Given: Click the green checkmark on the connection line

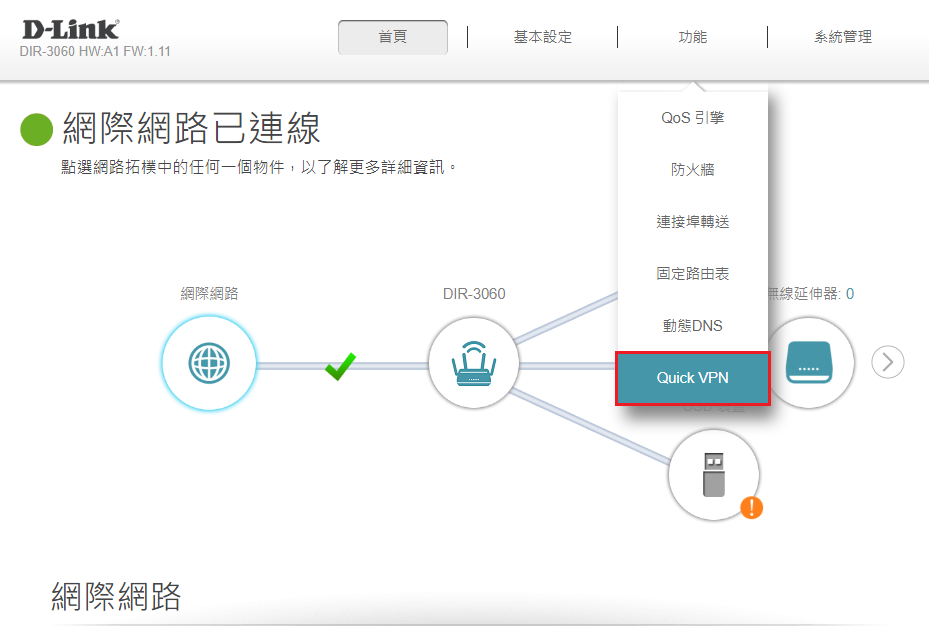Looking at the screenshot, I should click(x=340, y=366).
